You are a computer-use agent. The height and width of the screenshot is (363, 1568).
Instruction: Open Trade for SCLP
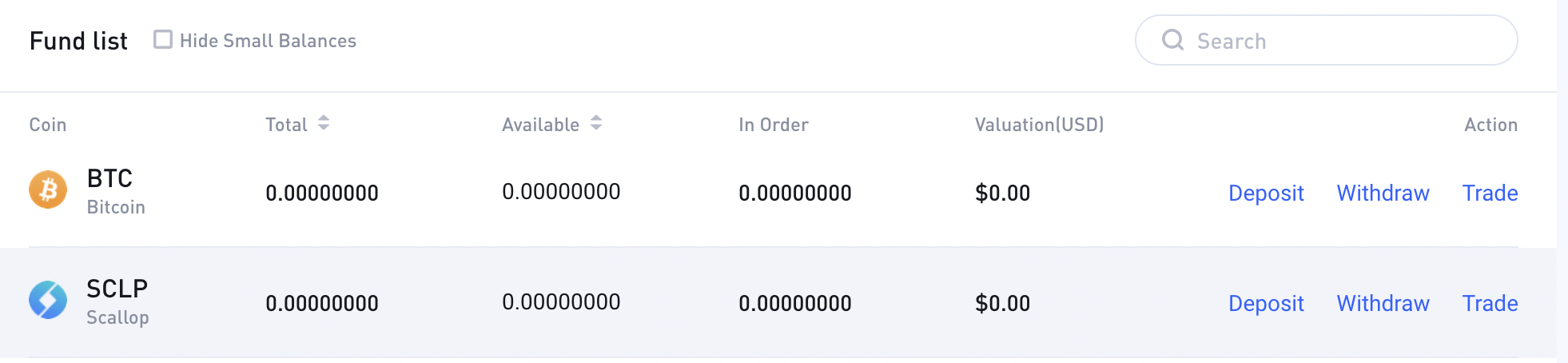coord(1490,303)
